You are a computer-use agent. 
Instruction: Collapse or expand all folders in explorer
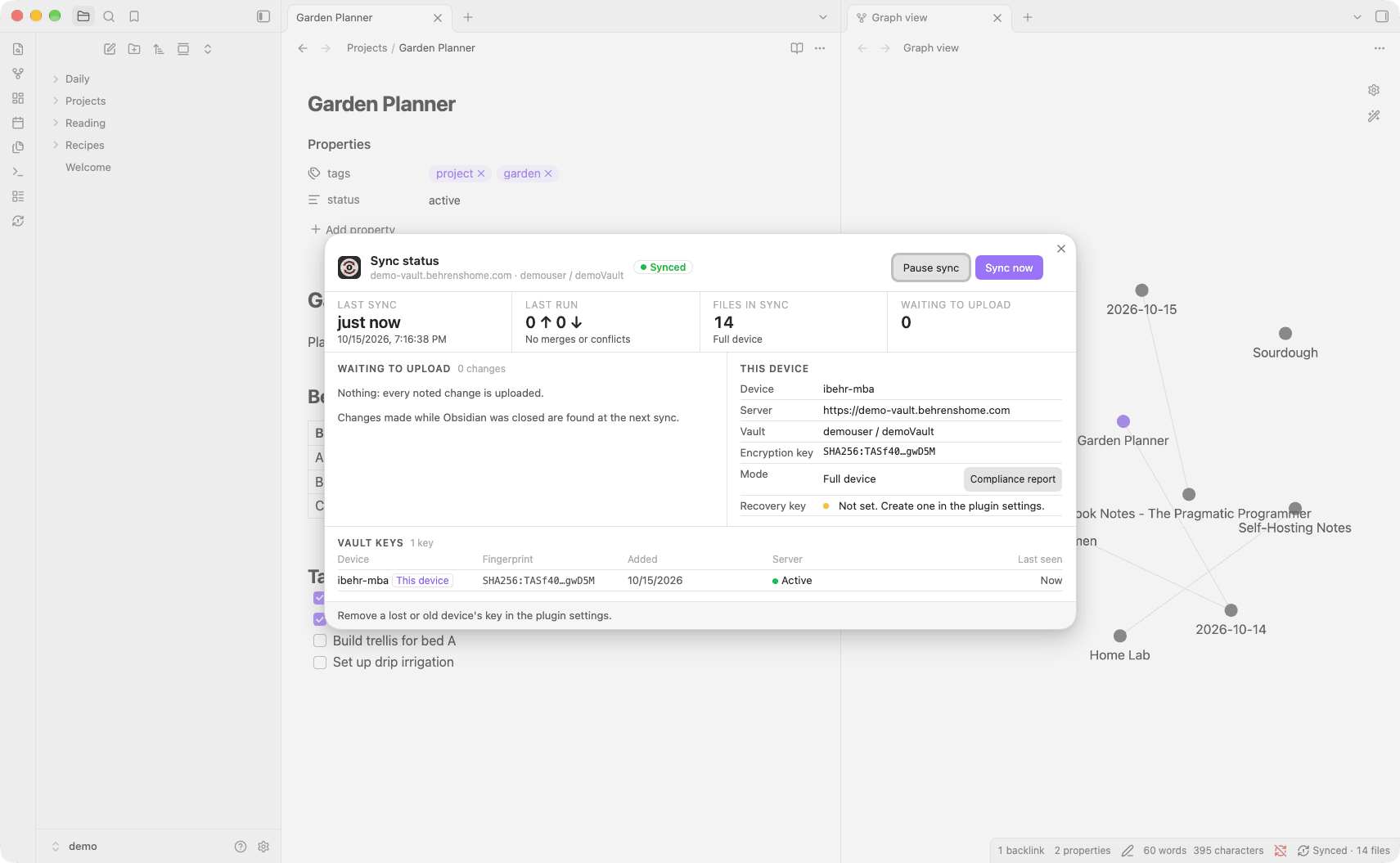coord(208,49)
